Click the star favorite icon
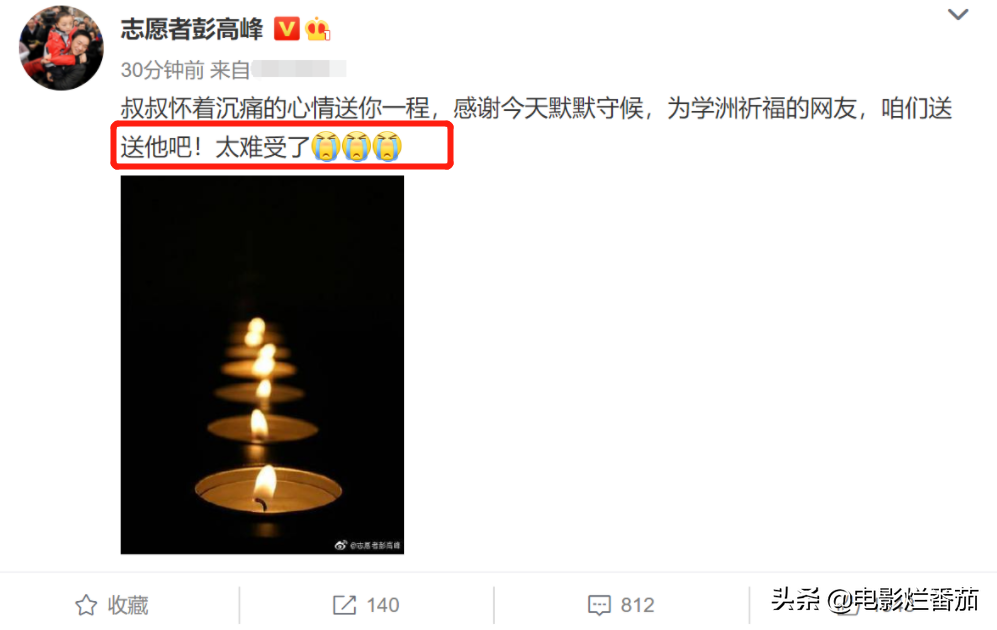Screen dimensions: 997x630 (86, 605)
